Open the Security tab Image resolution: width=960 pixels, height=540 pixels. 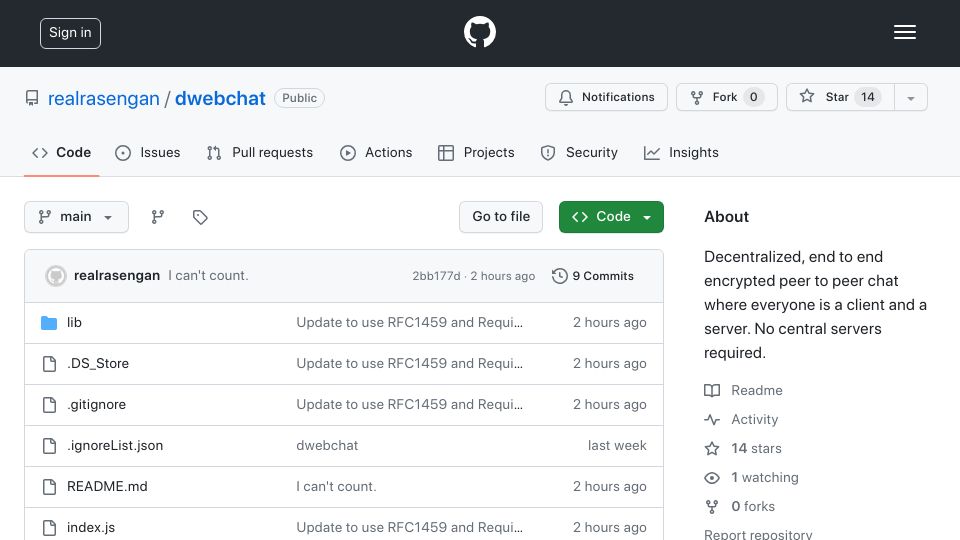579,152
